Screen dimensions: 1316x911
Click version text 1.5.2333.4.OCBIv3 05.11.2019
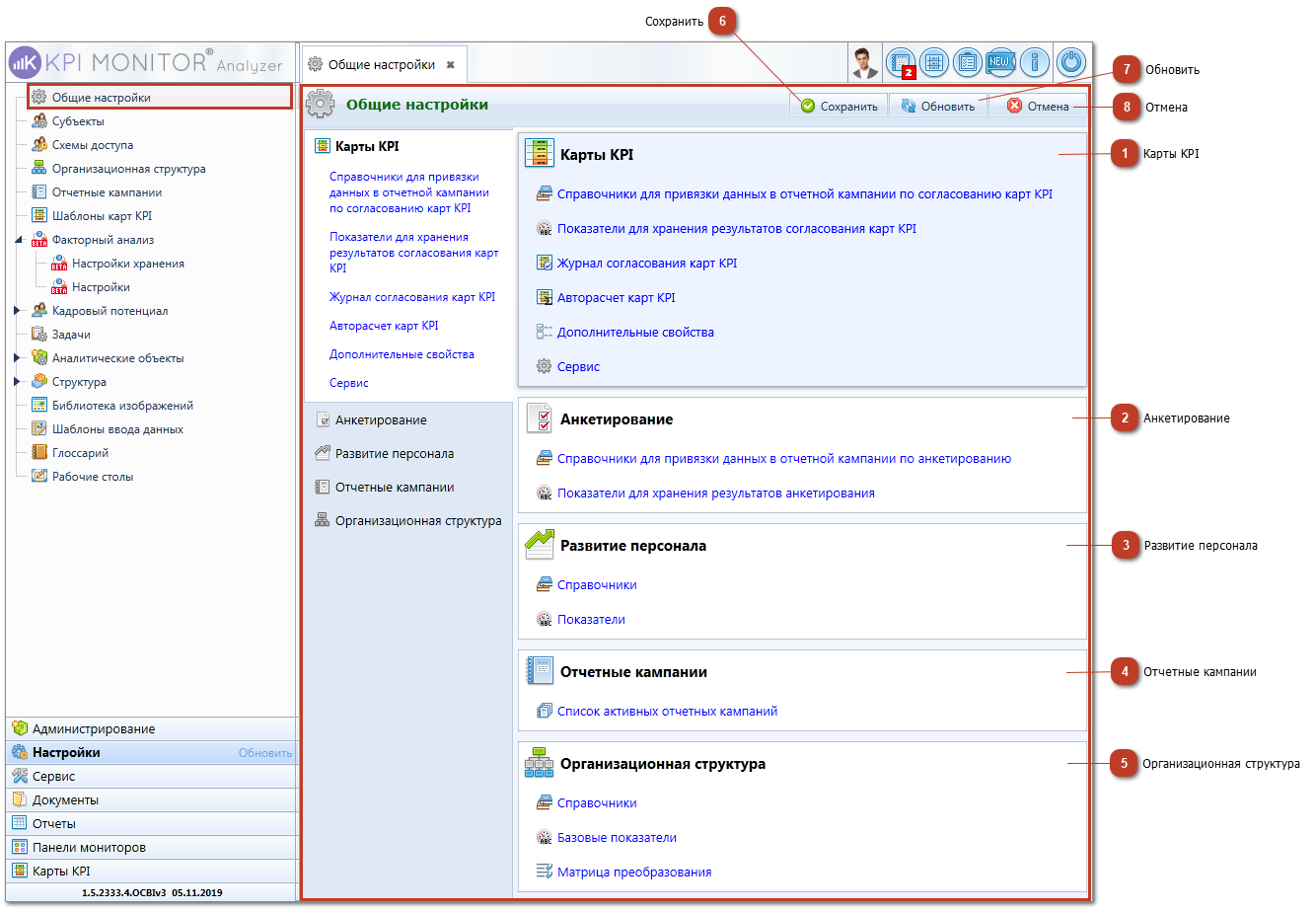click(152, 892)
